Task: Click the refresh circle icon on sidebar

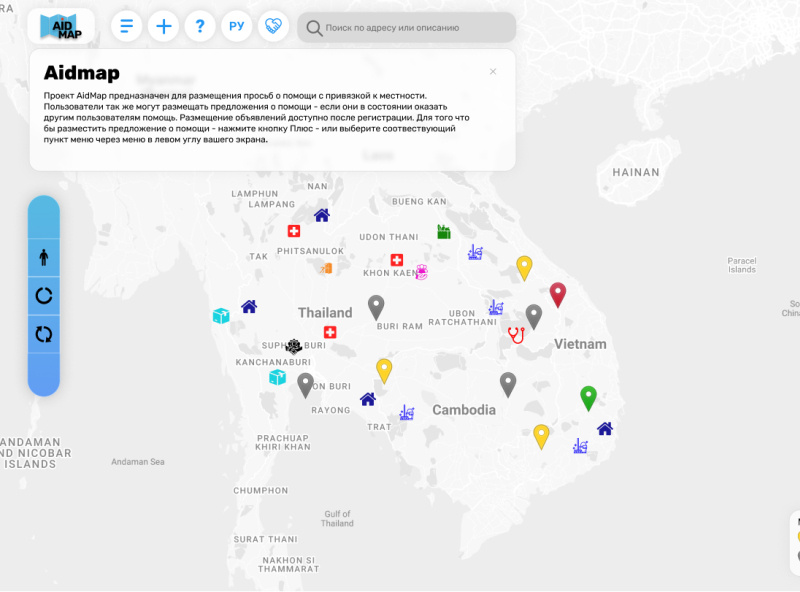Action: pos(44,294)
